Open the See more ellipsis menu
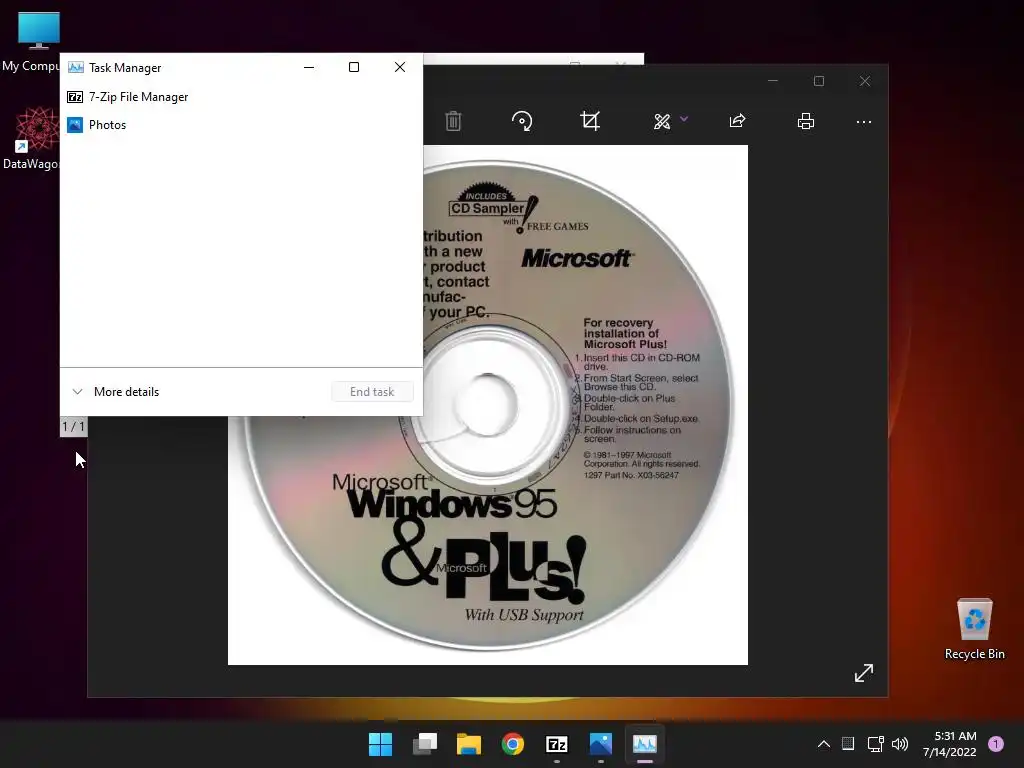1024x768 pixels. tap(863, 121)
